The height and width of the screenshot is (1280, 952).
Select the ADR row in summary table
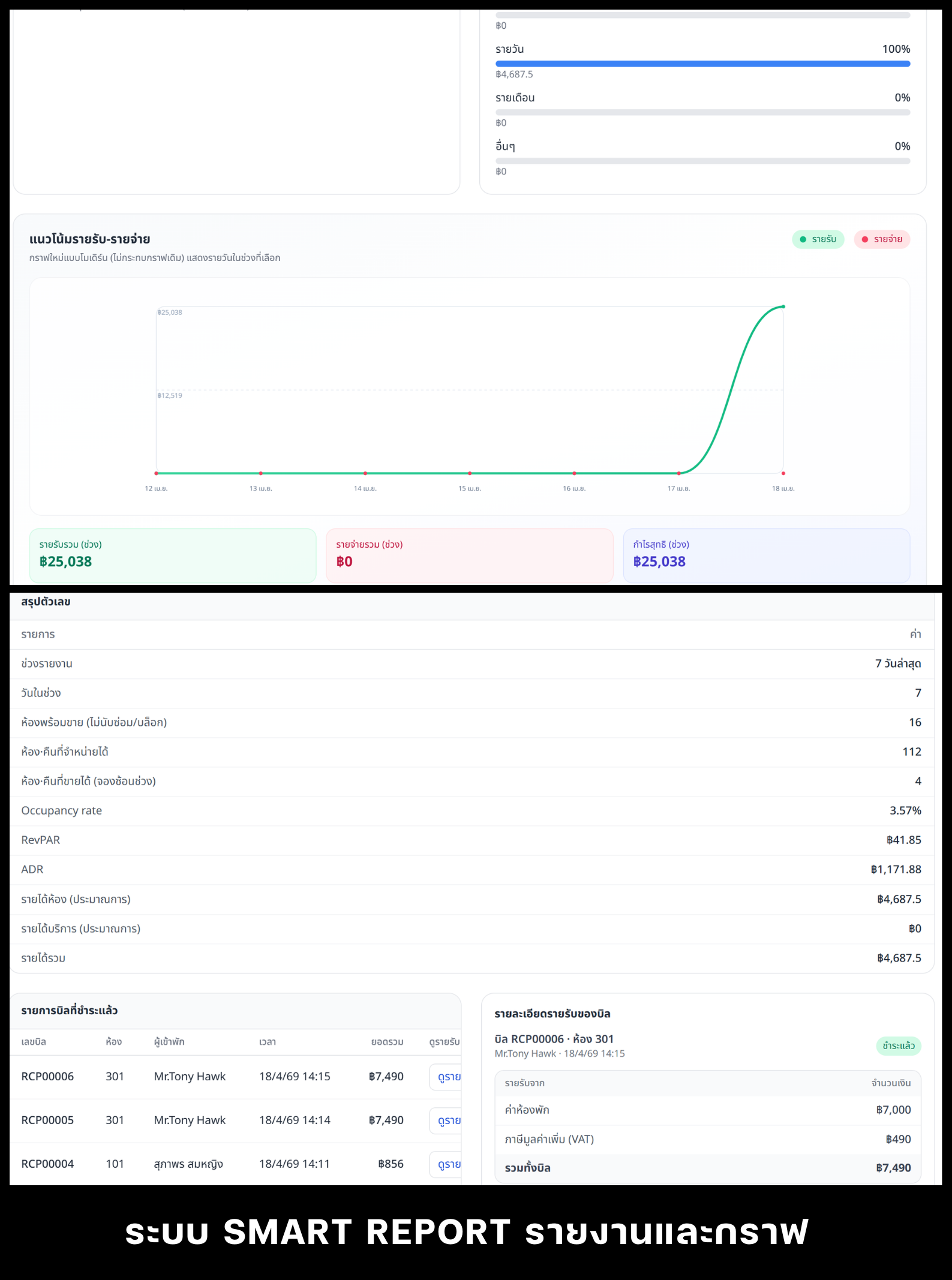click(471, 869)
